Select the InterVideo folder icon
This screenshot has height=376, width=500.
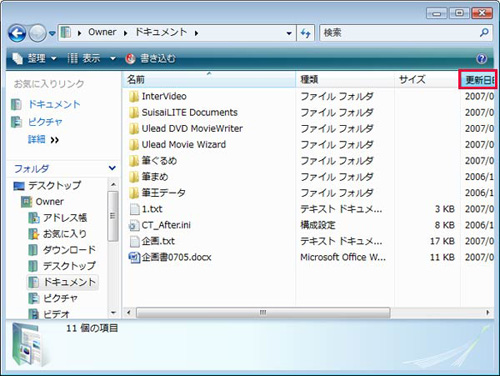pos(134,97)
